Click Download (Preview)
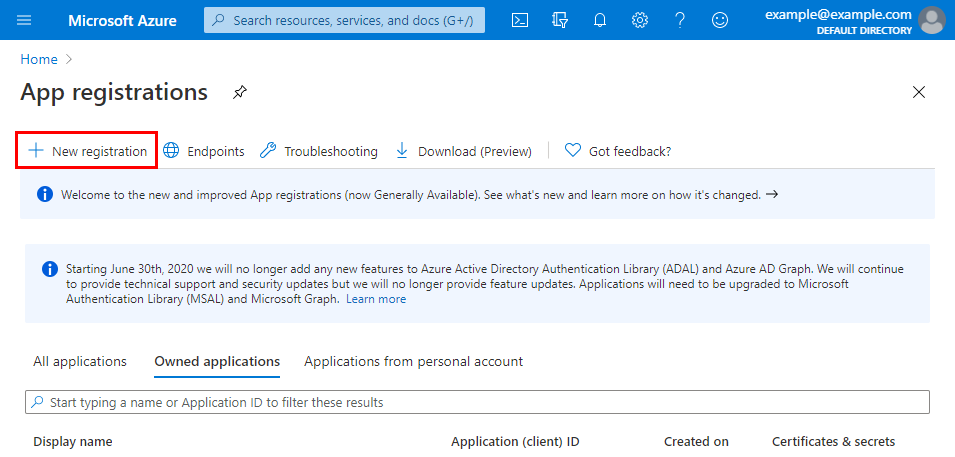Screen dimensions: 955x457 463,151
